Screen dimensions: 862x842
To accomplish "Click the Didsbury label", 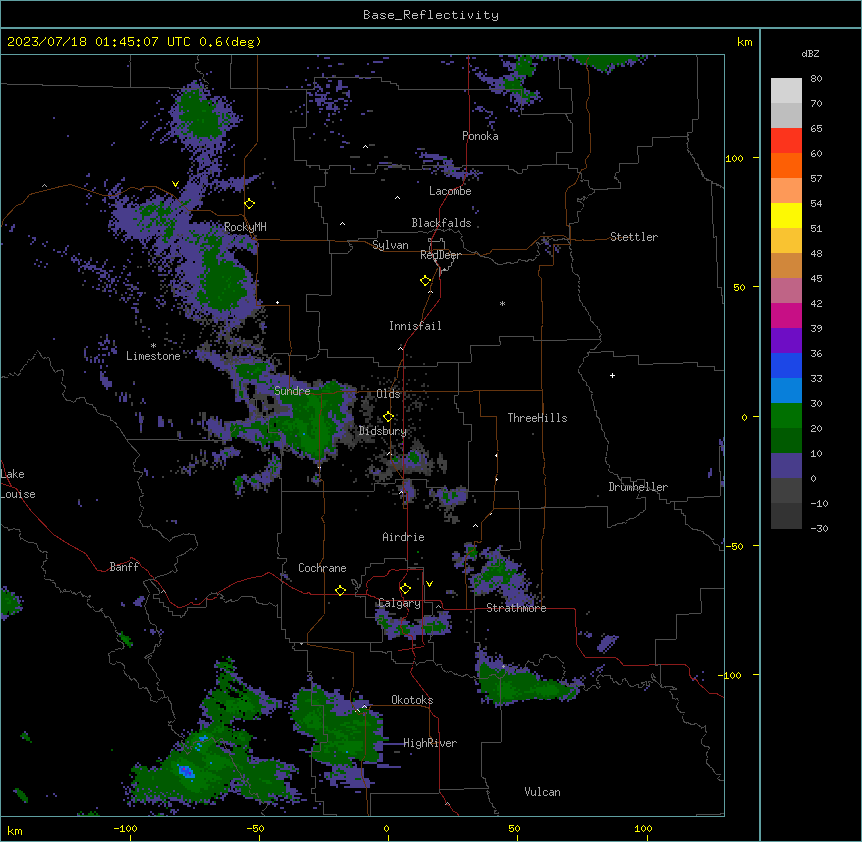I will pyautogui.click(x=383, y=431).
